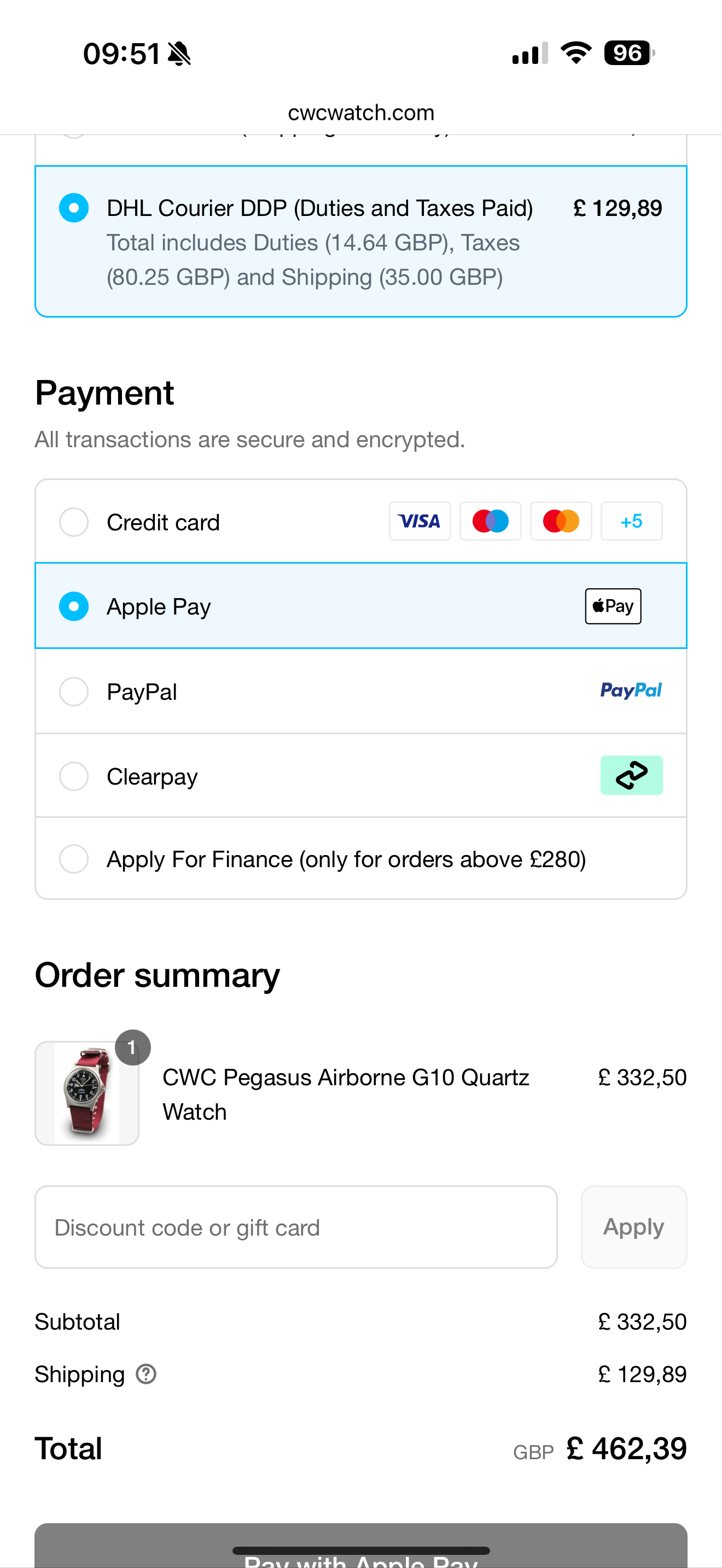Click the Clearpay logo icon
Viewport: 722px width, 1568px height.
coord(631,775)
